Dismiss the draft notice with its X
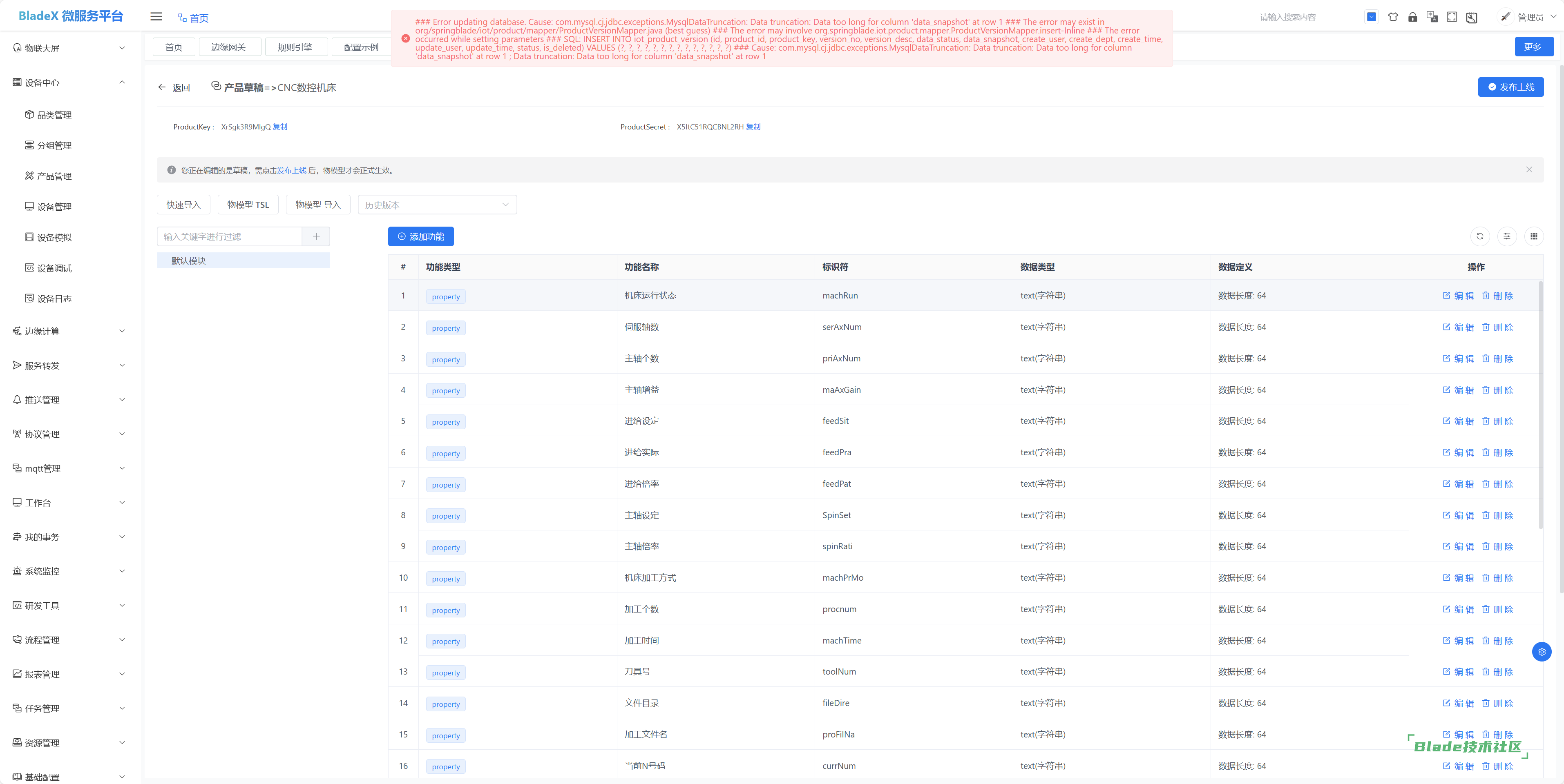The image size is (1564, 784). pyautogui.click(x=1529, y=170)
